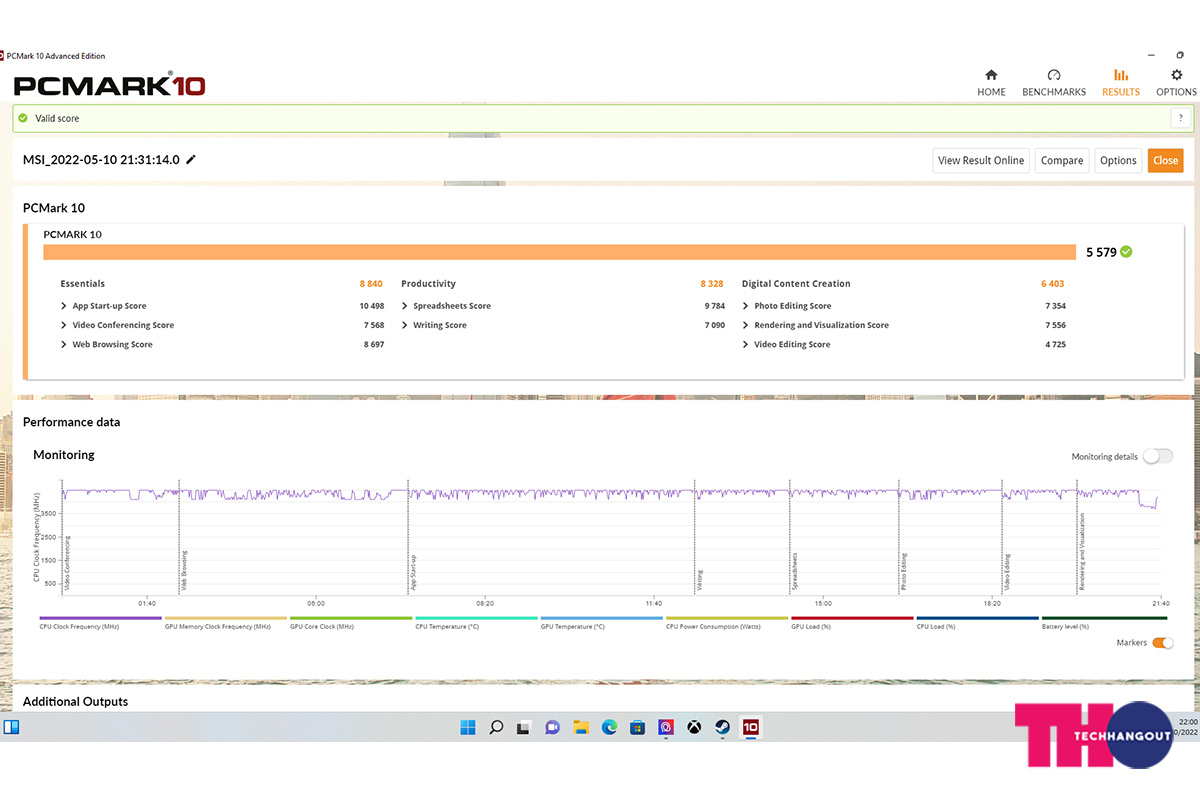
Task: Click the App Start-up marker on chart
Action: [x=413, y=573]
